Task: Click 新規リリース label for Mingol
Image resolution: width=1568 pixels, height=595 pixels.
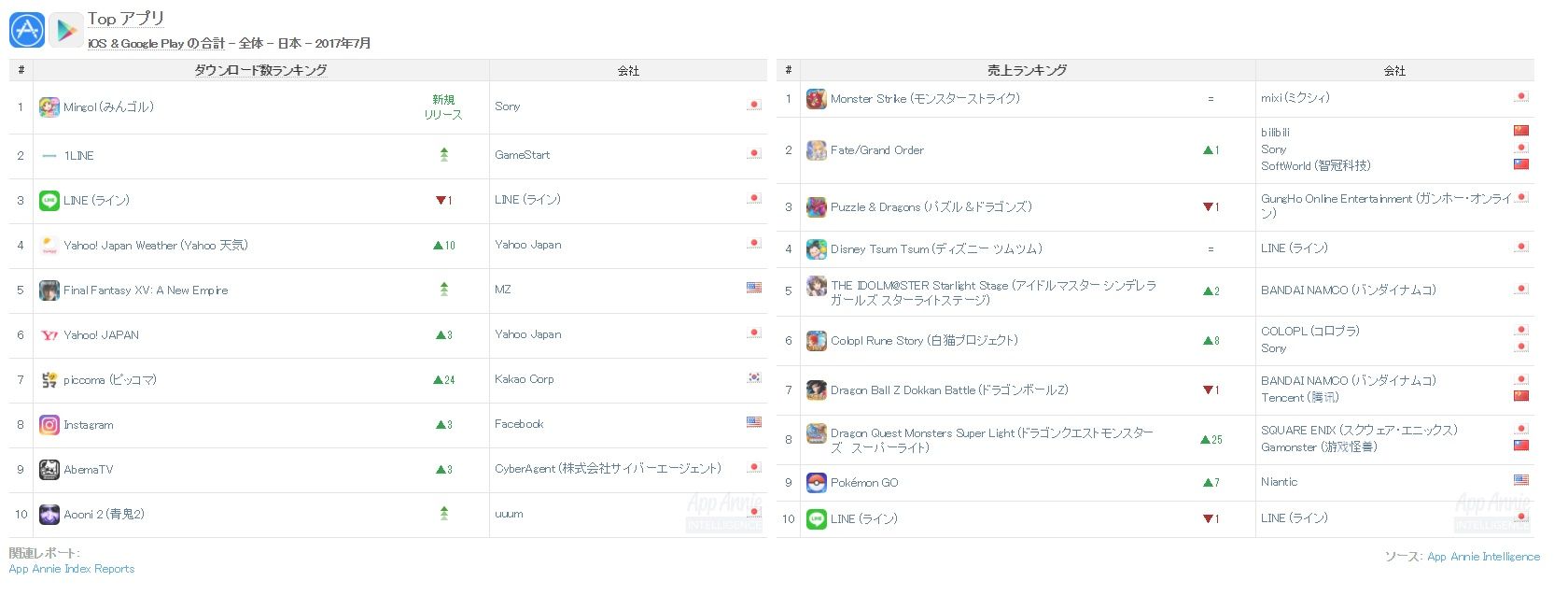Action: coord(443,107)
